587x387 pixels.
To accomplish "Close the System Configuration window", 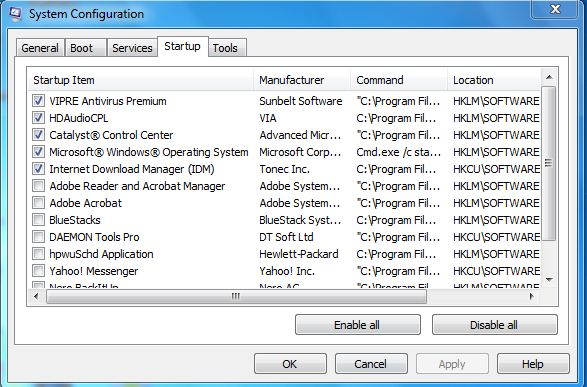I will coord(554,8).
